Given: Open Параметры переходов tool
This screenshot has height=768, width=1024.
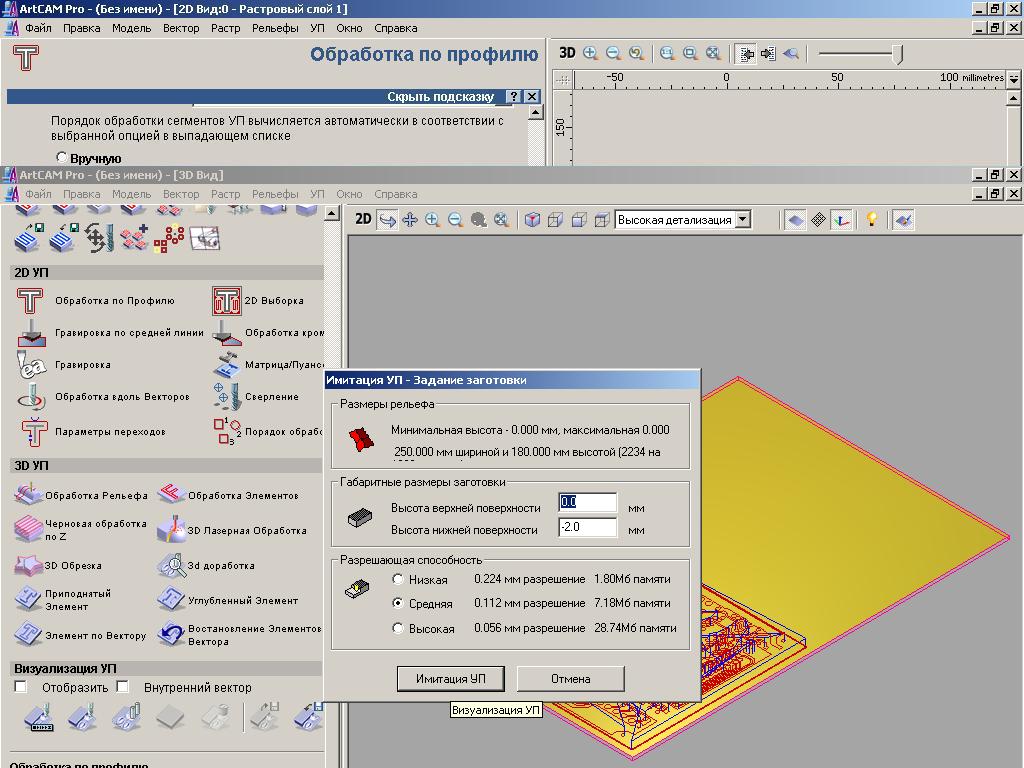Looking at the screenshot, I should point(33,432).
